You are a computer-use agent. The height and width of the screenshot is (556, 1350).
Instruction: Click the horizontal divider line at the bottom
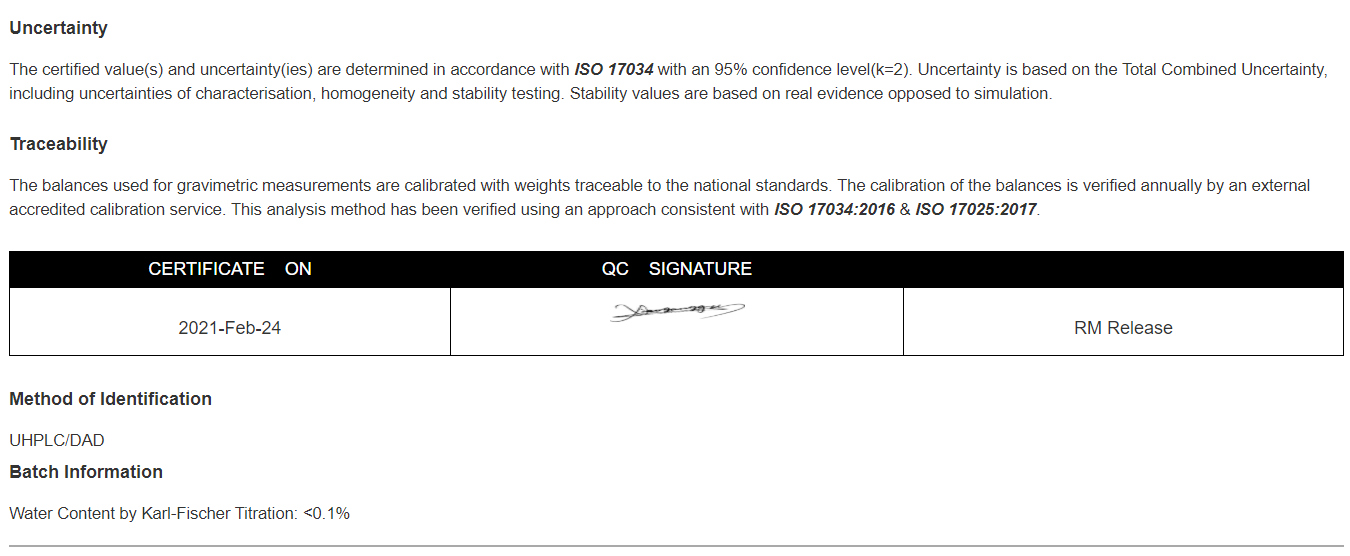coord(676,546)
